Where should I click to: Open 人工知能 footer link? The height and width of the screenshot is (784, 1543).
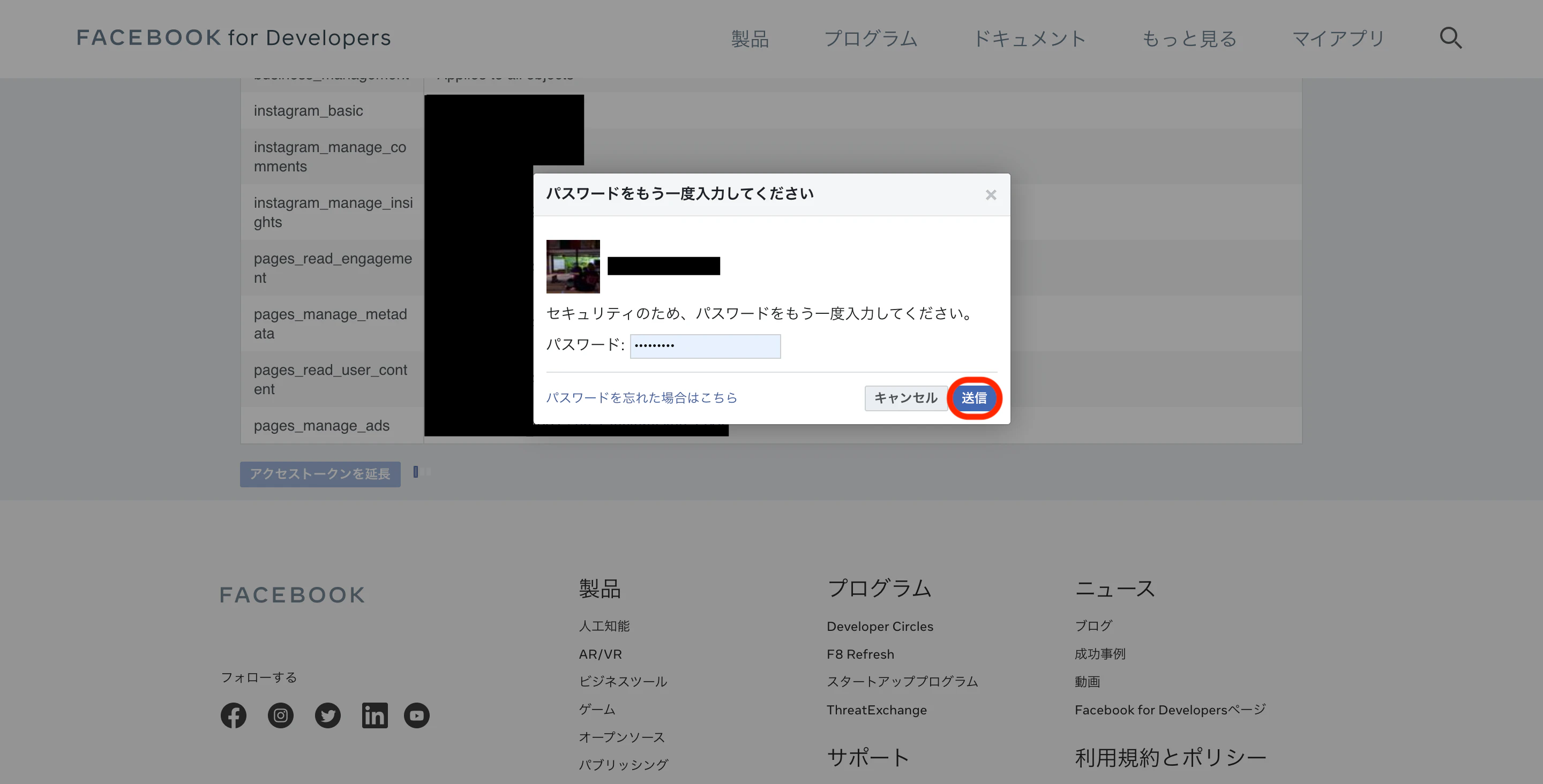604,626
